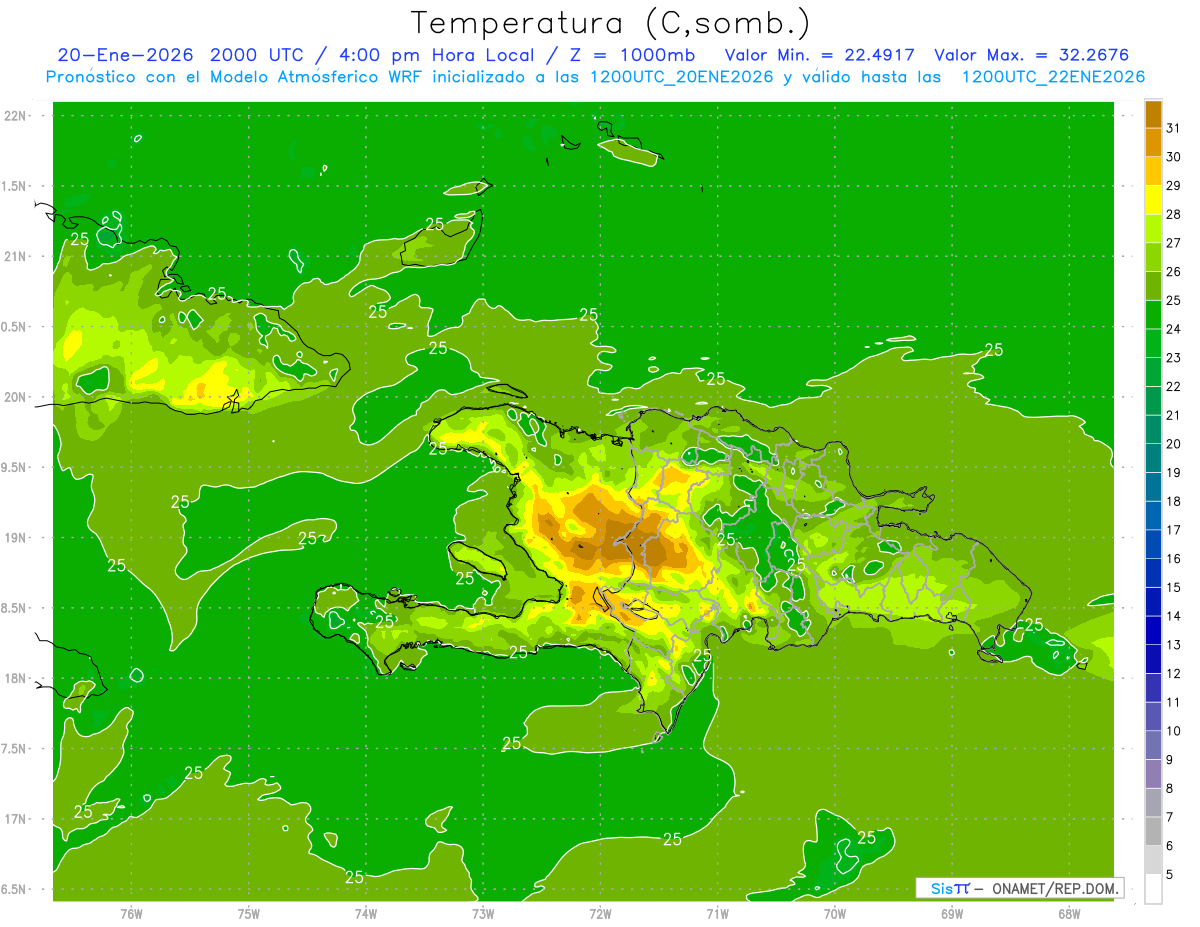Screen dimensions: 1200x927
Task: Click the '1200UTC_22ENE2026' valid-until time text
Action: [x=1053, y=77]
